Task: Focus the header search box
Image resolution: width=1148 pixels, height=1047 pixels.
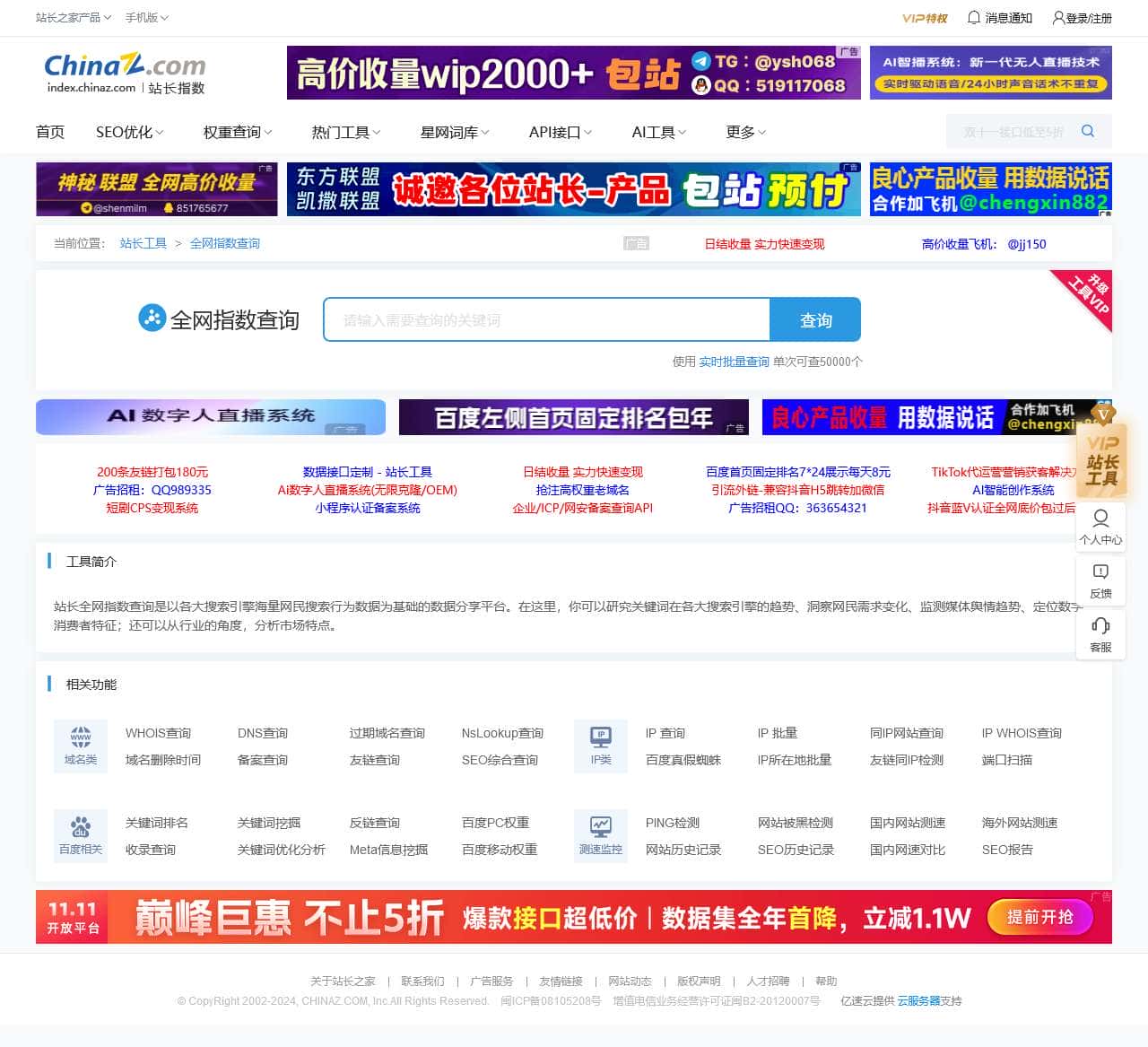Action: click(x=1013, y=131)
